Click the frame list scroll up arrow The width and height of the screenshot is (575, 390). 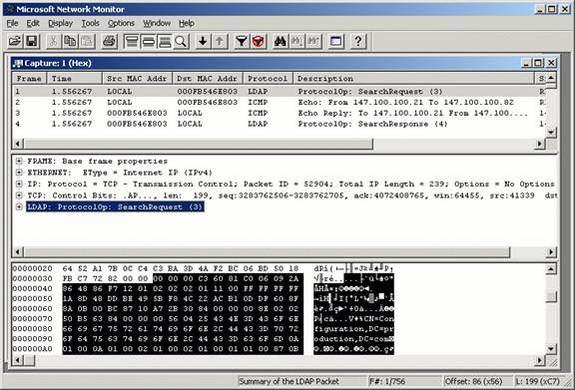551,78
